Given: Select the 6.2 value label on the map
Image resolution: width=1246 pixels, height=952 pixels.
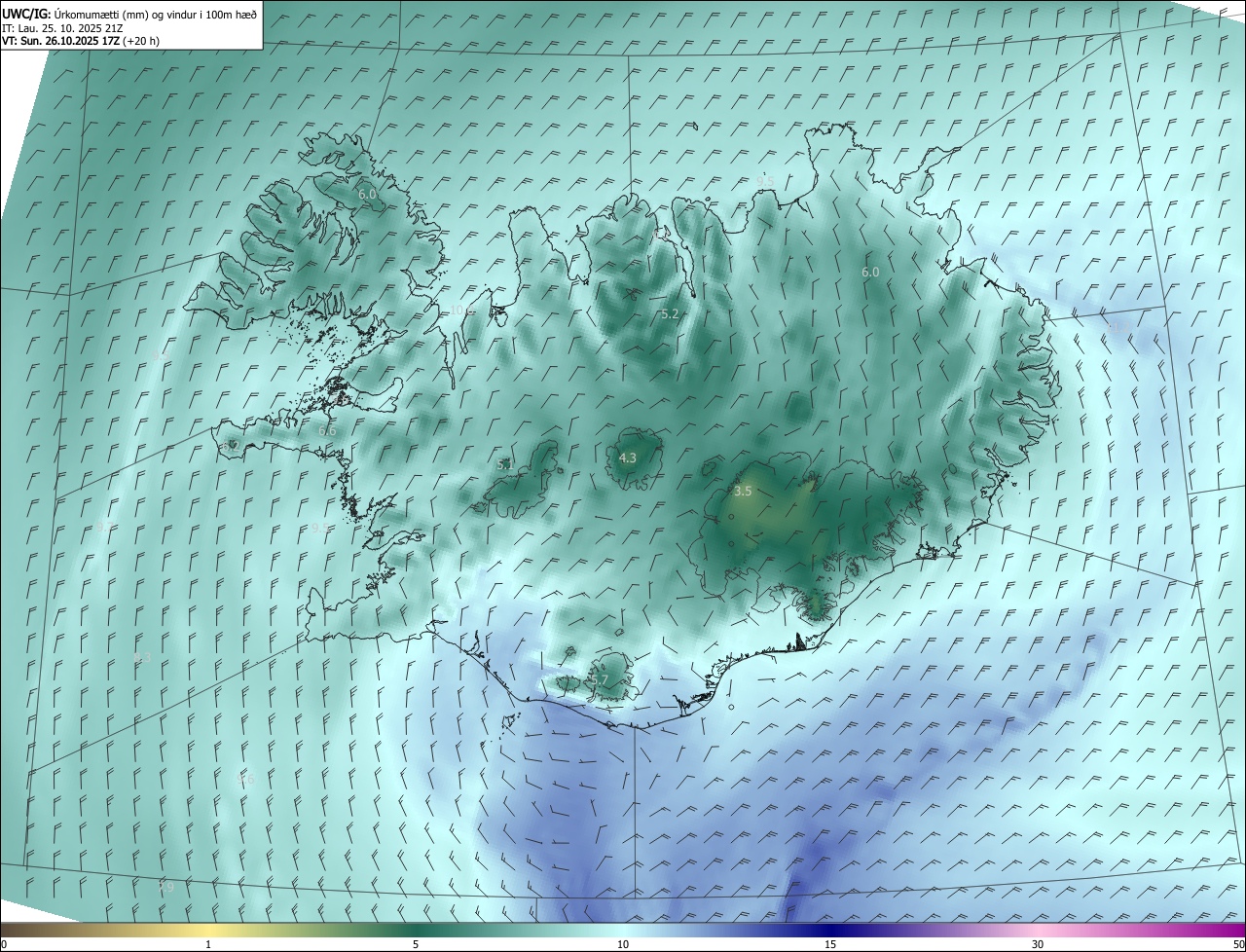Looking at the screenshot, I should pos(231,446).
